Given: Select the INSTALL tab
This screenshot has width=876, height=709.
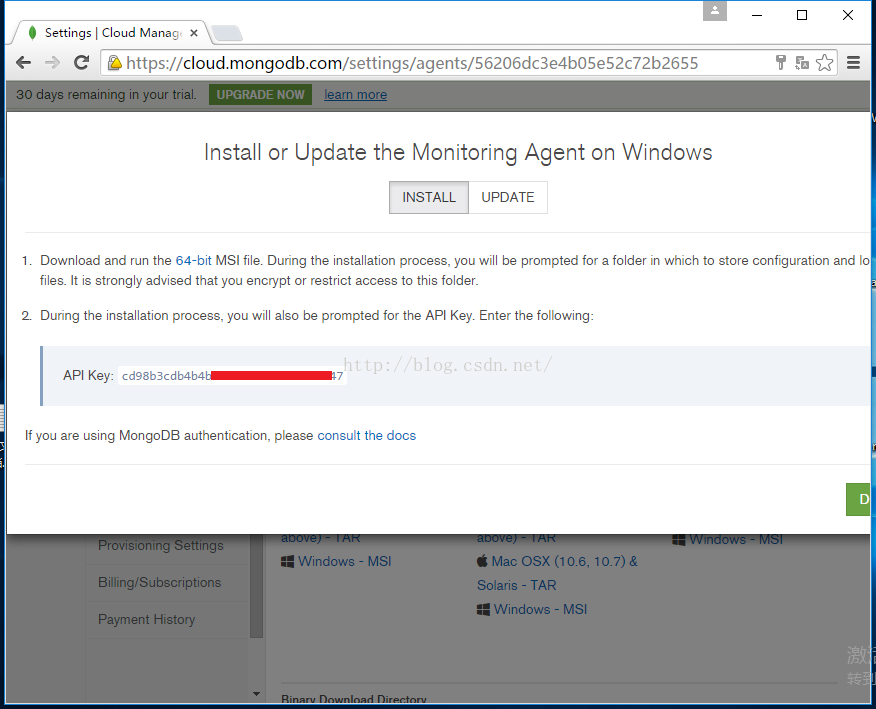Looking at the screenshot, I should point(429,197).
